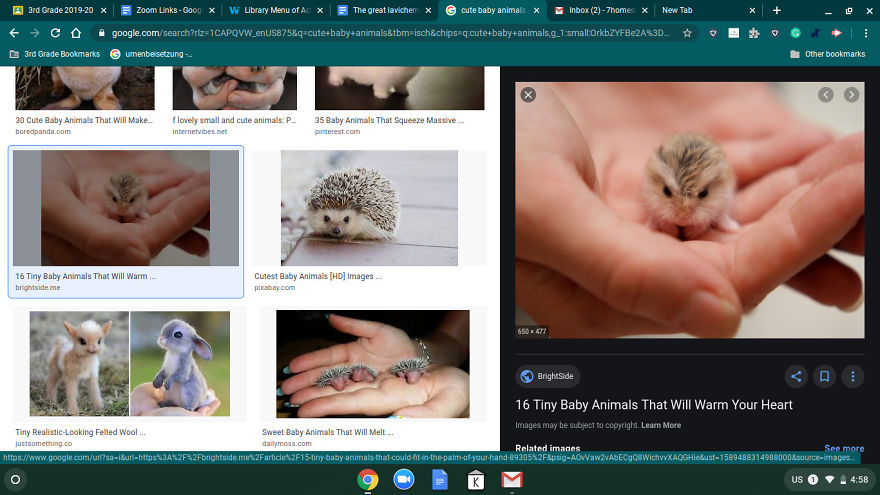
Task: Open three-dot options for previewed image
Action: [852, 377]
